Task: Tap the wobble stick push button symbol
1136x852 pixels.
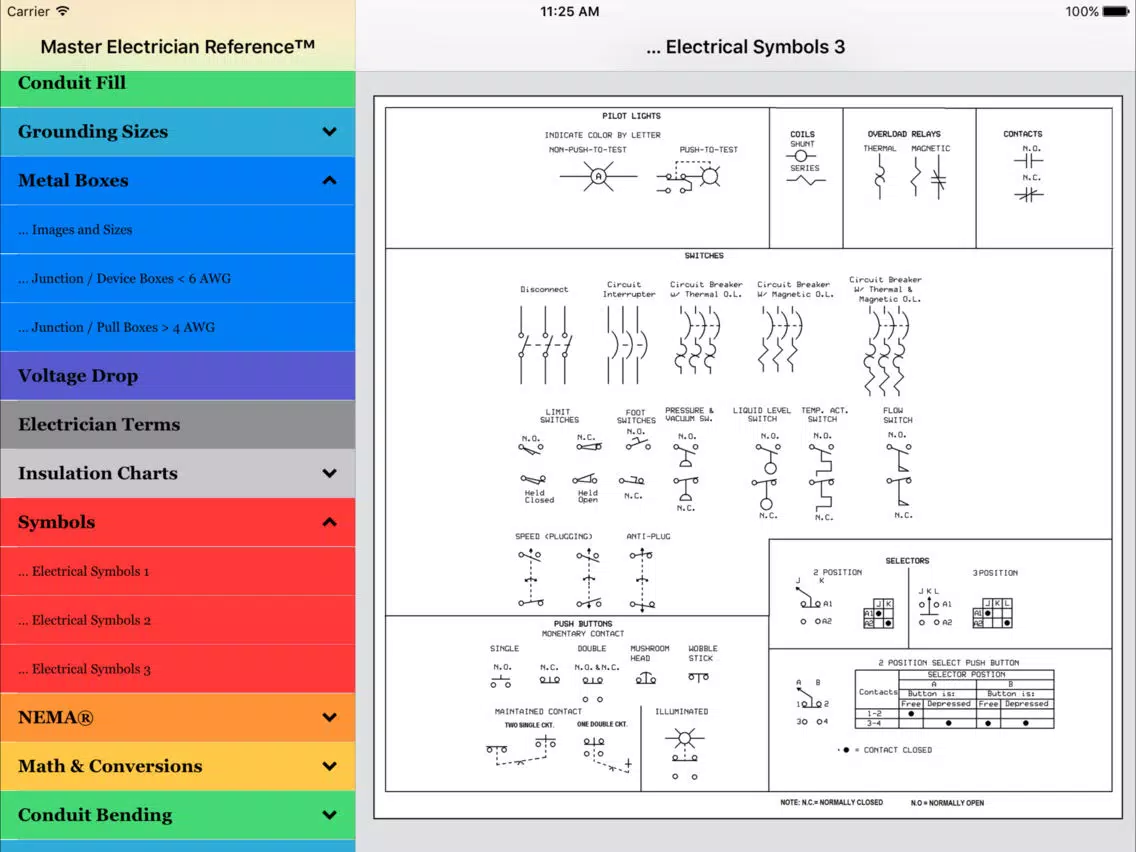Action: point(698,677)
